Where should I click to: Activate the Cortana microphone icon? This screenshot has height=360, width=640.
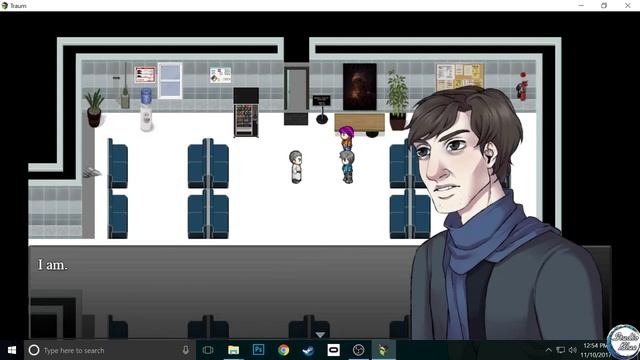coord(186,350)
